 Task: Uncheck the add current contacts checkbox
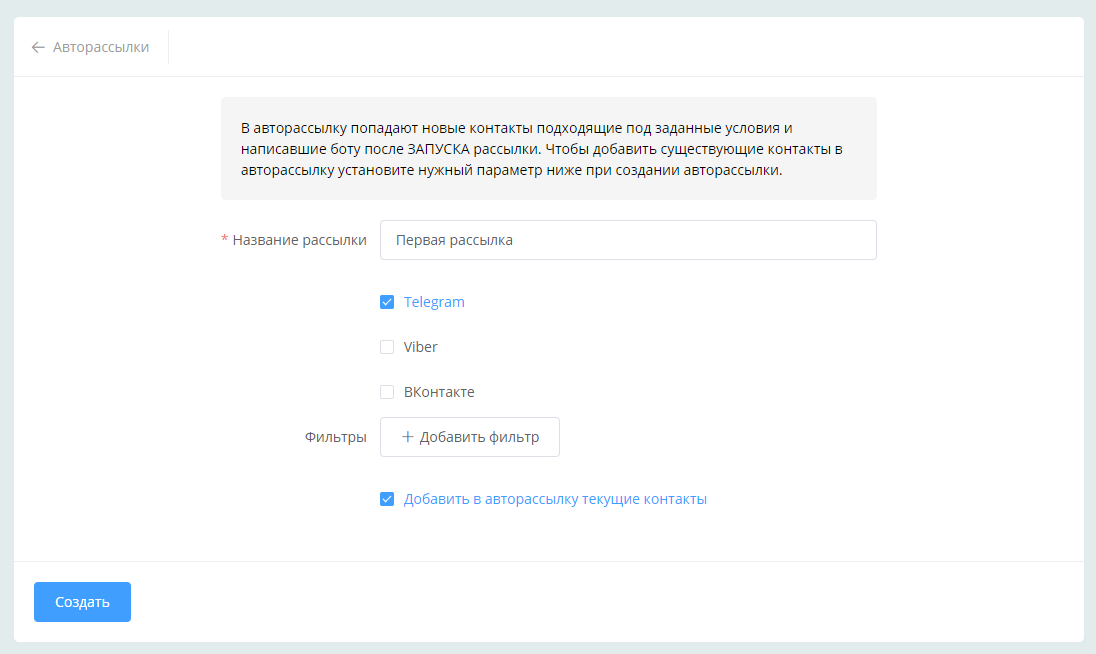(x=387, y=499)
